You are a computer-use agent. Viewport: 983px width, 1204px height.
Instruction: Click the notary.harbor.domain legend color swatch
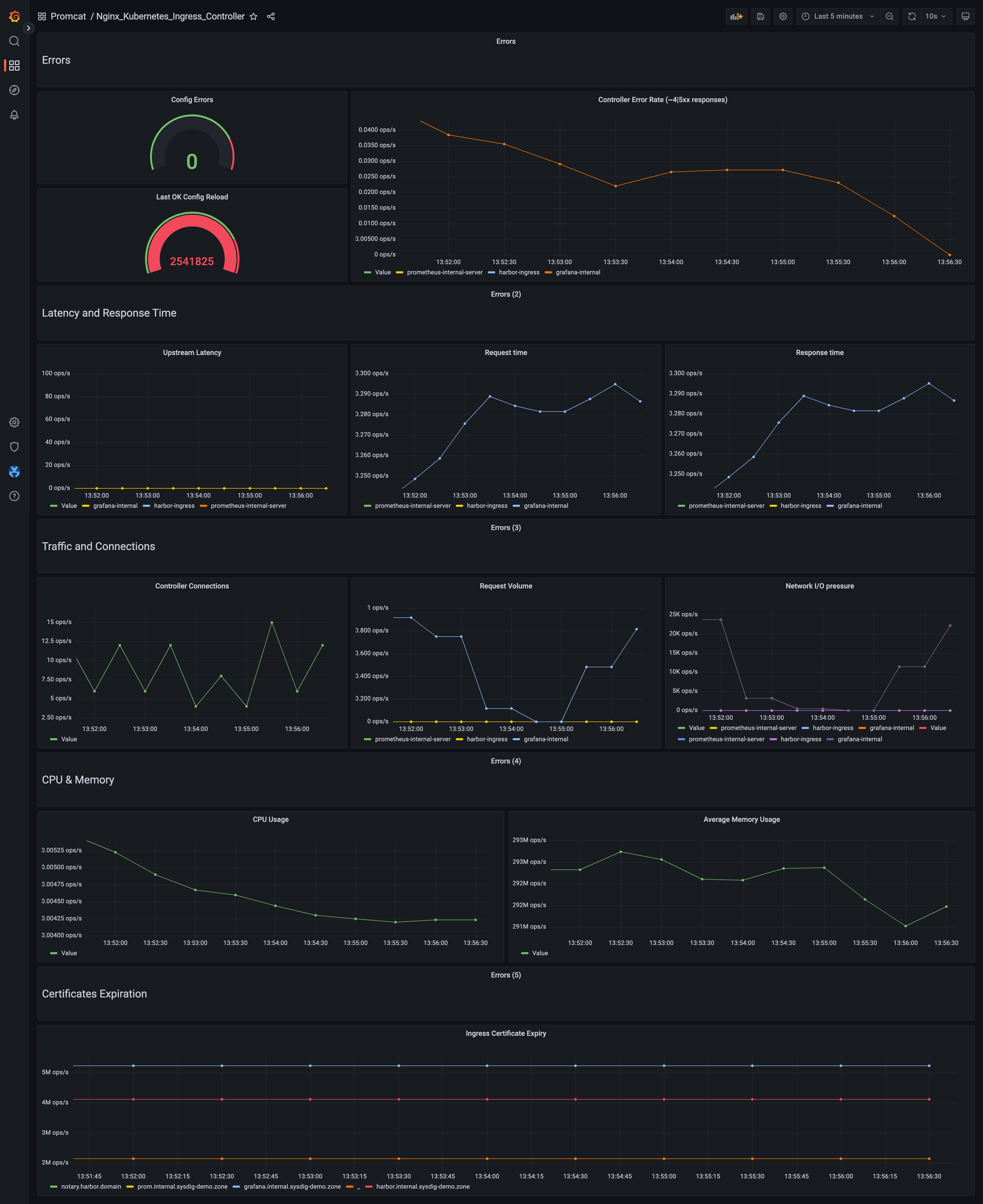pos(54,1186)
